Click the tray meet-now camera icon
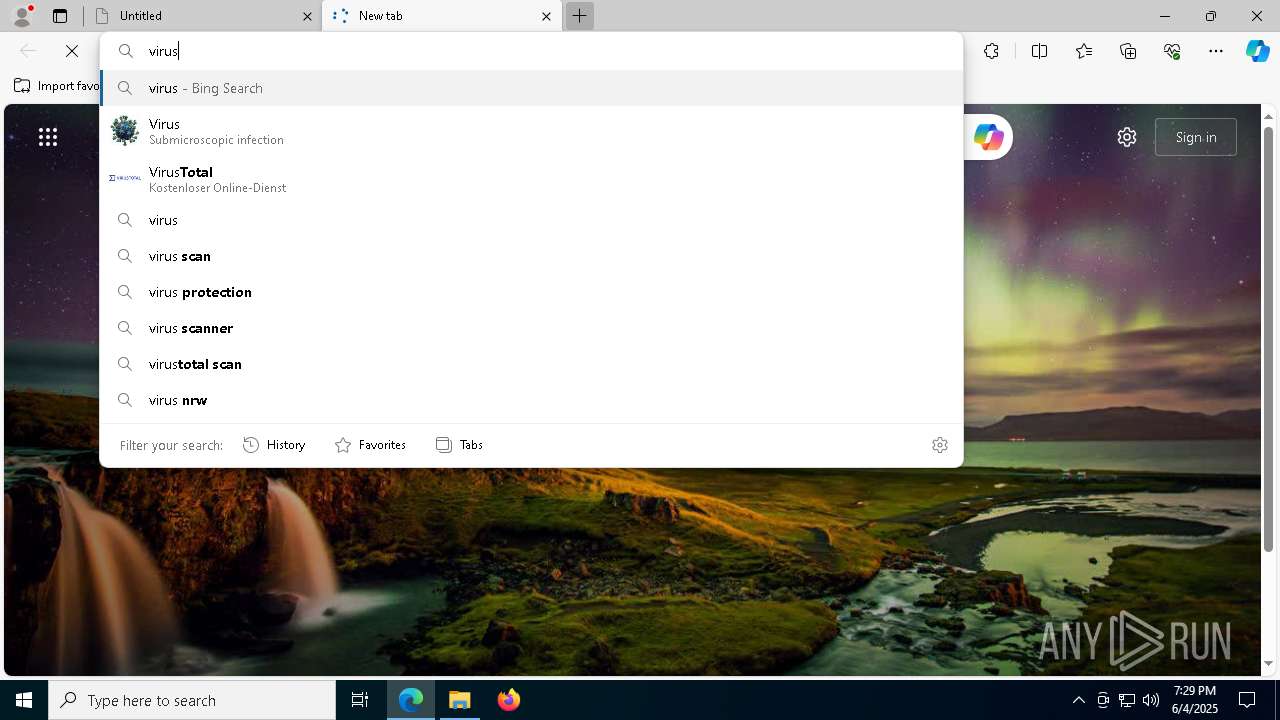This screenshot has width=1280, height=720. pyautogui.click(x=1103, y=700)
